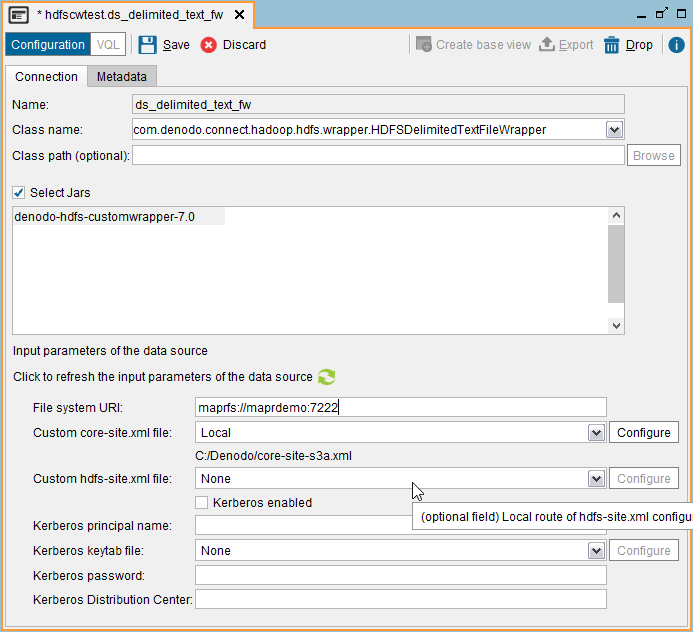Click Configure for hdfs-site.xml file
Image resolution: width=693 pixels, height=632 pixels.
[644, 479]
